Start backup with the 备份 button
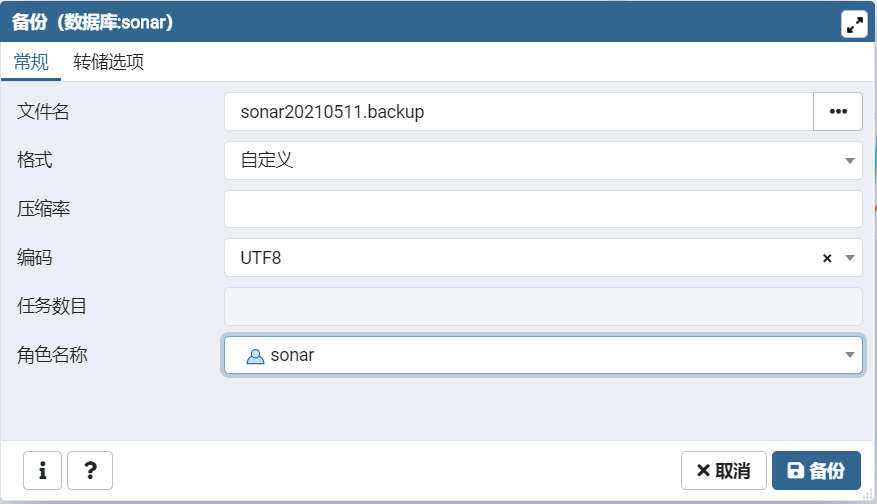 [x=816, y=470]
